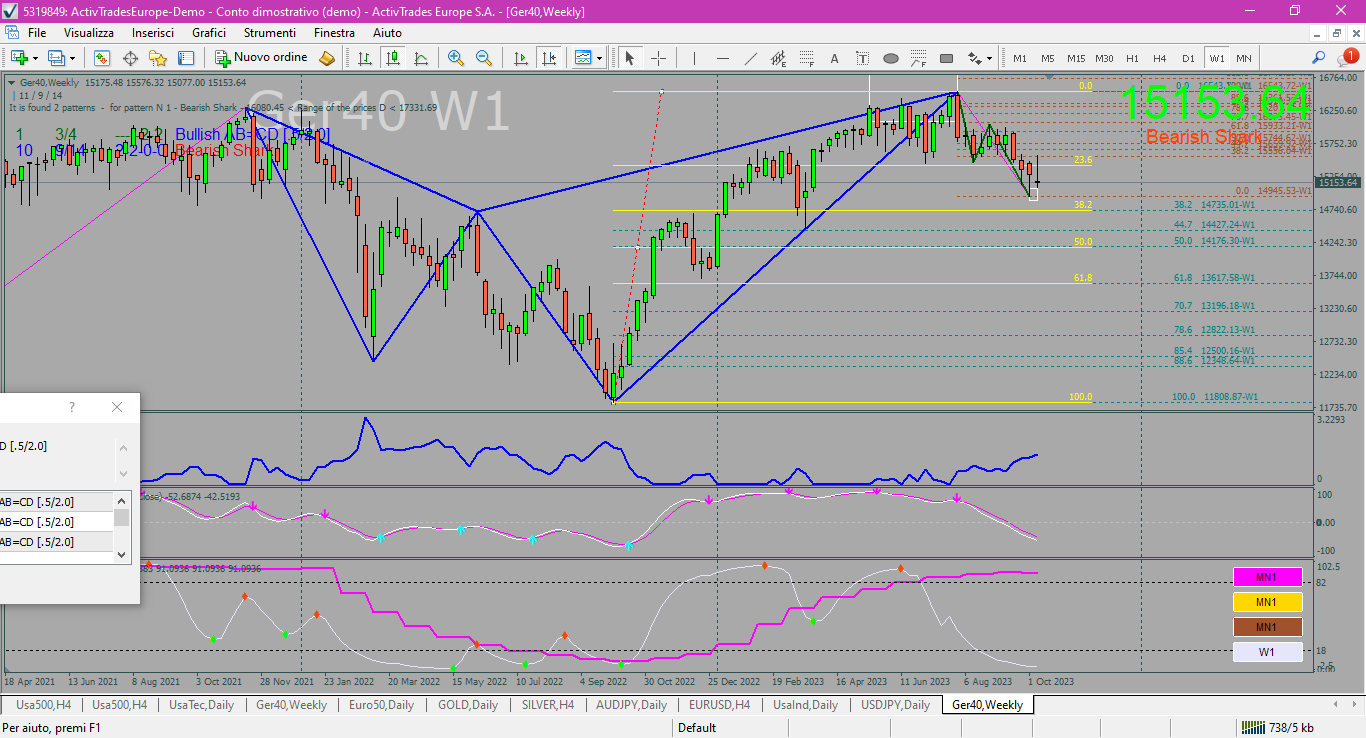The image size is (1366, 738).
Task: Expand the profiles dropdown arrow
Action: tap(72, 58)
